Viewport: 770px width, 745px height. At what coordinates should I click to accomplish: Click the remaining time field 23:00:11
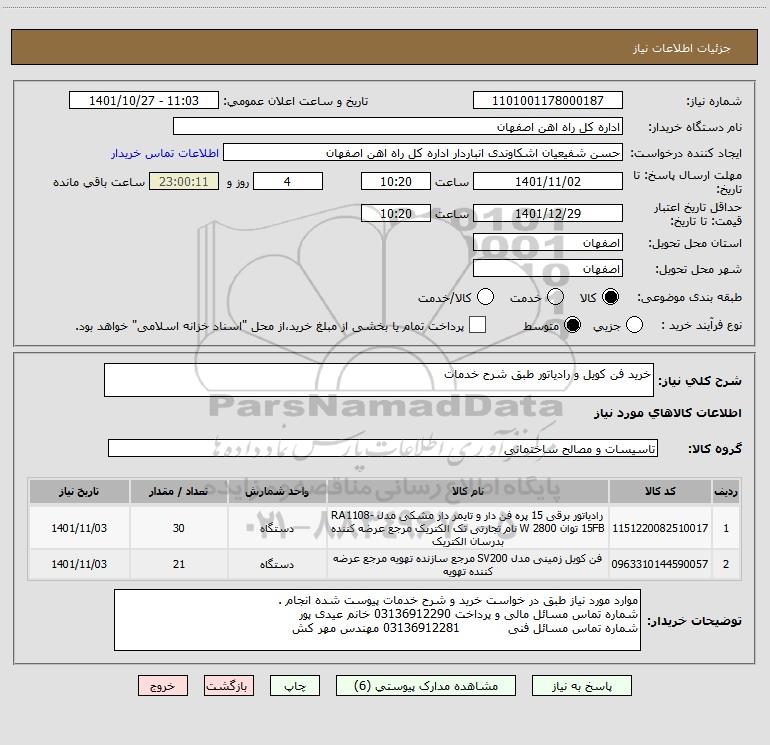click(x=184, y=181)
